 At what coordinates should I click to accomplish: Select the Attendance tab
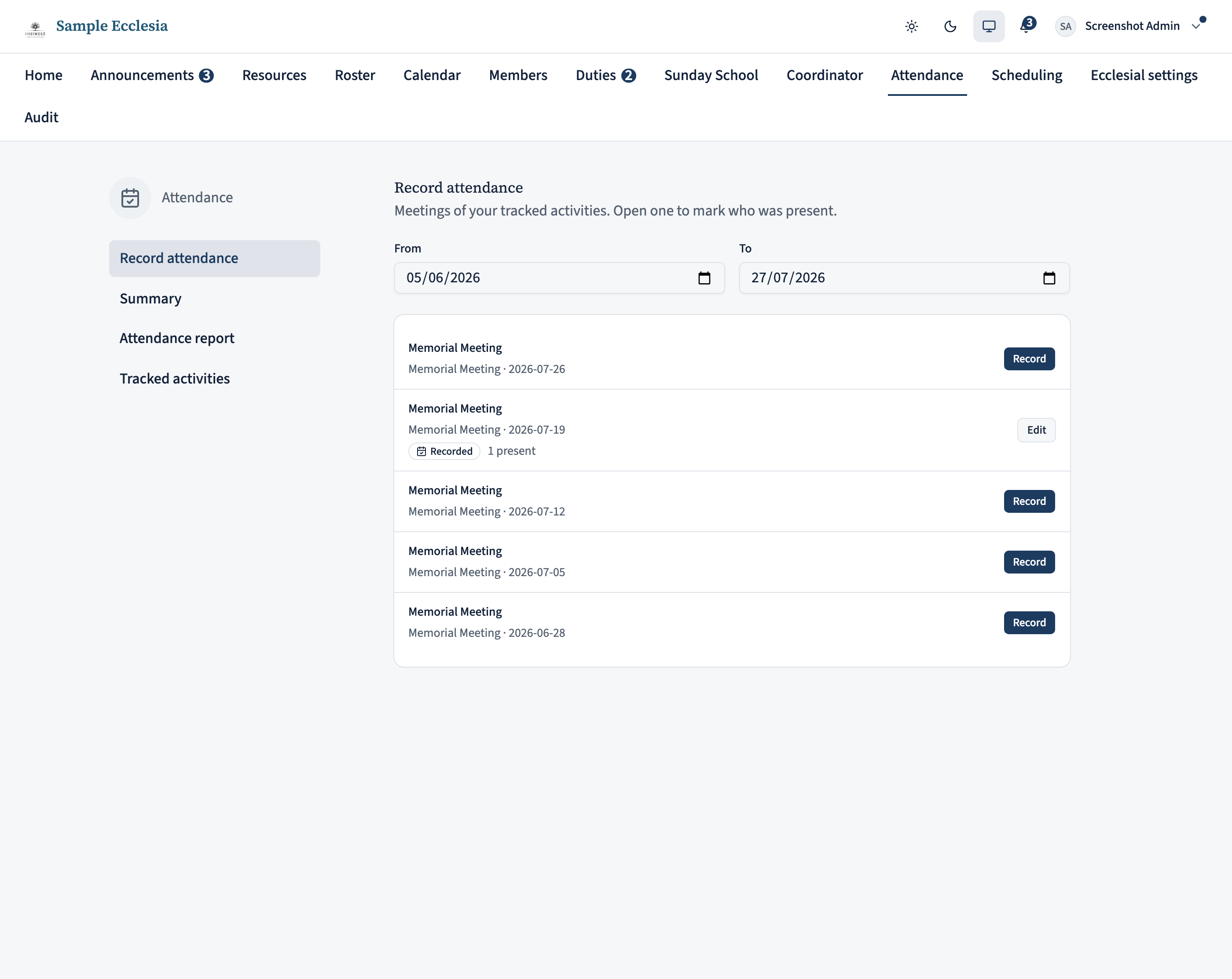(x=927, y=75)
